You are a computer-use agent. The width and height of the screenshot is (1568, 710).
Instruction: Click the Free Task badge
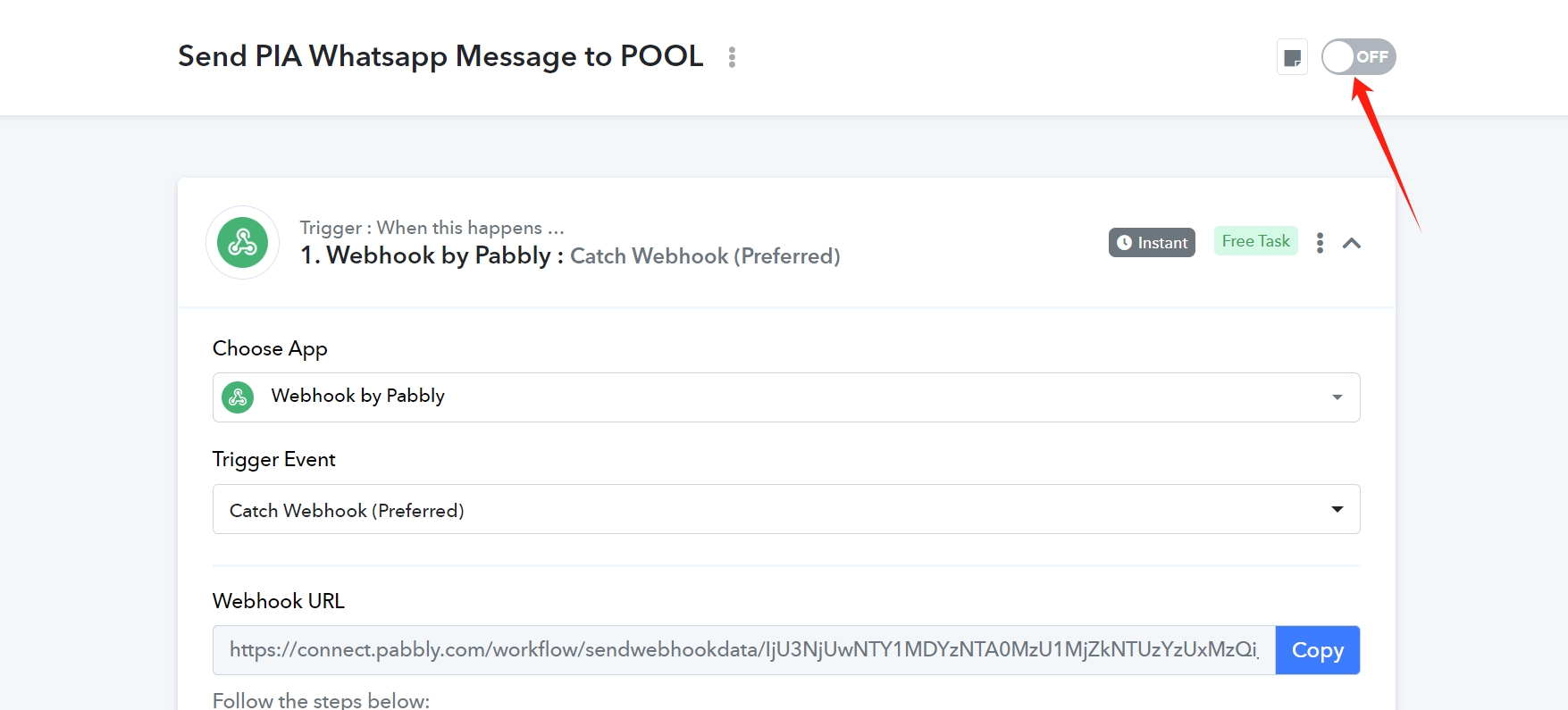pos(1255,241)
